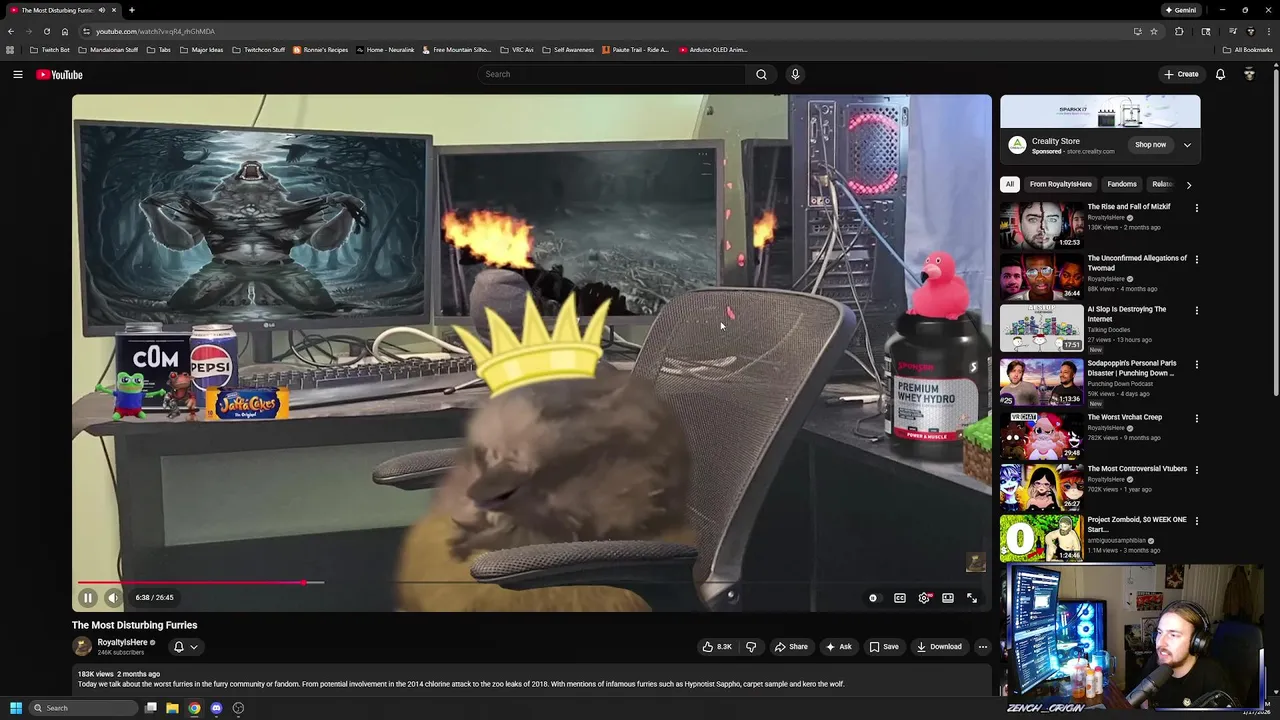This screenshot has height=720, width=1280.
Task: Open Ronnie's Recipes bookmark
Action: (321, 50)
